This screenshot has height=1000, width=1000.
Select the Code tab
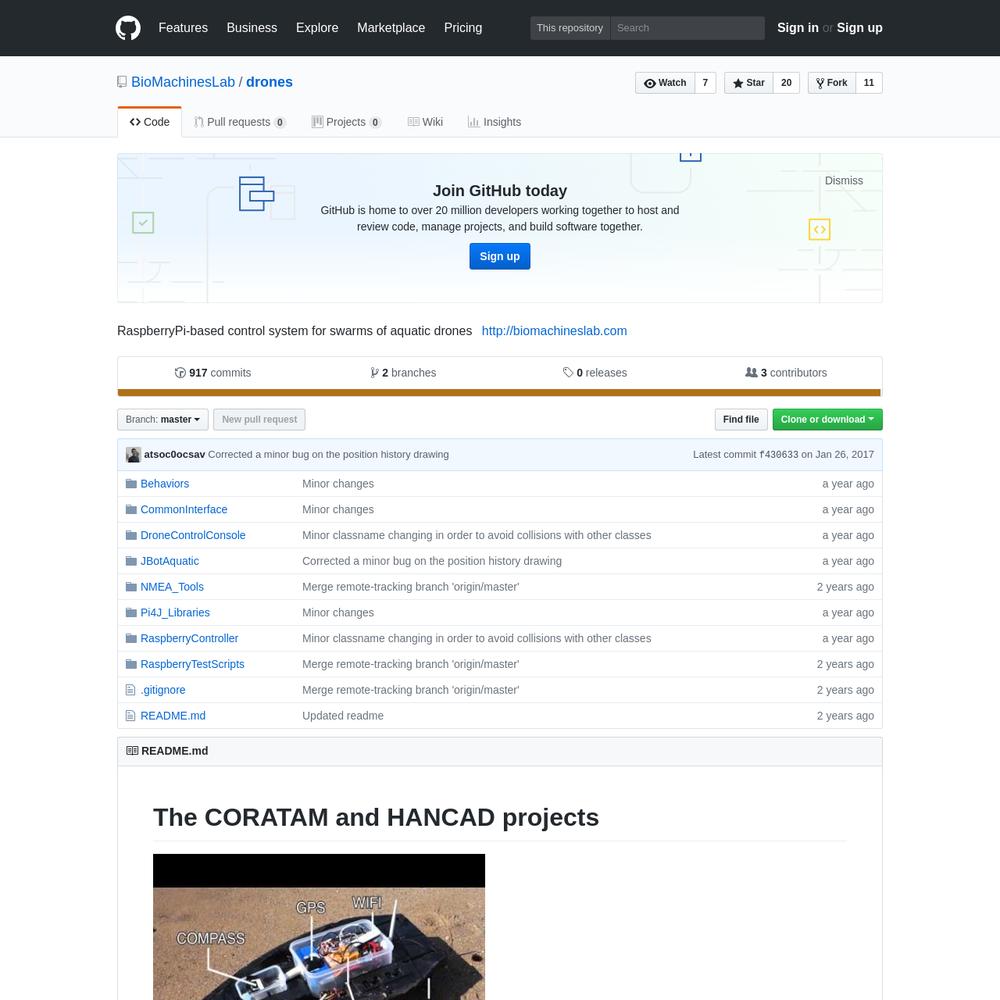pyautogui.click(x=149, y=122)
